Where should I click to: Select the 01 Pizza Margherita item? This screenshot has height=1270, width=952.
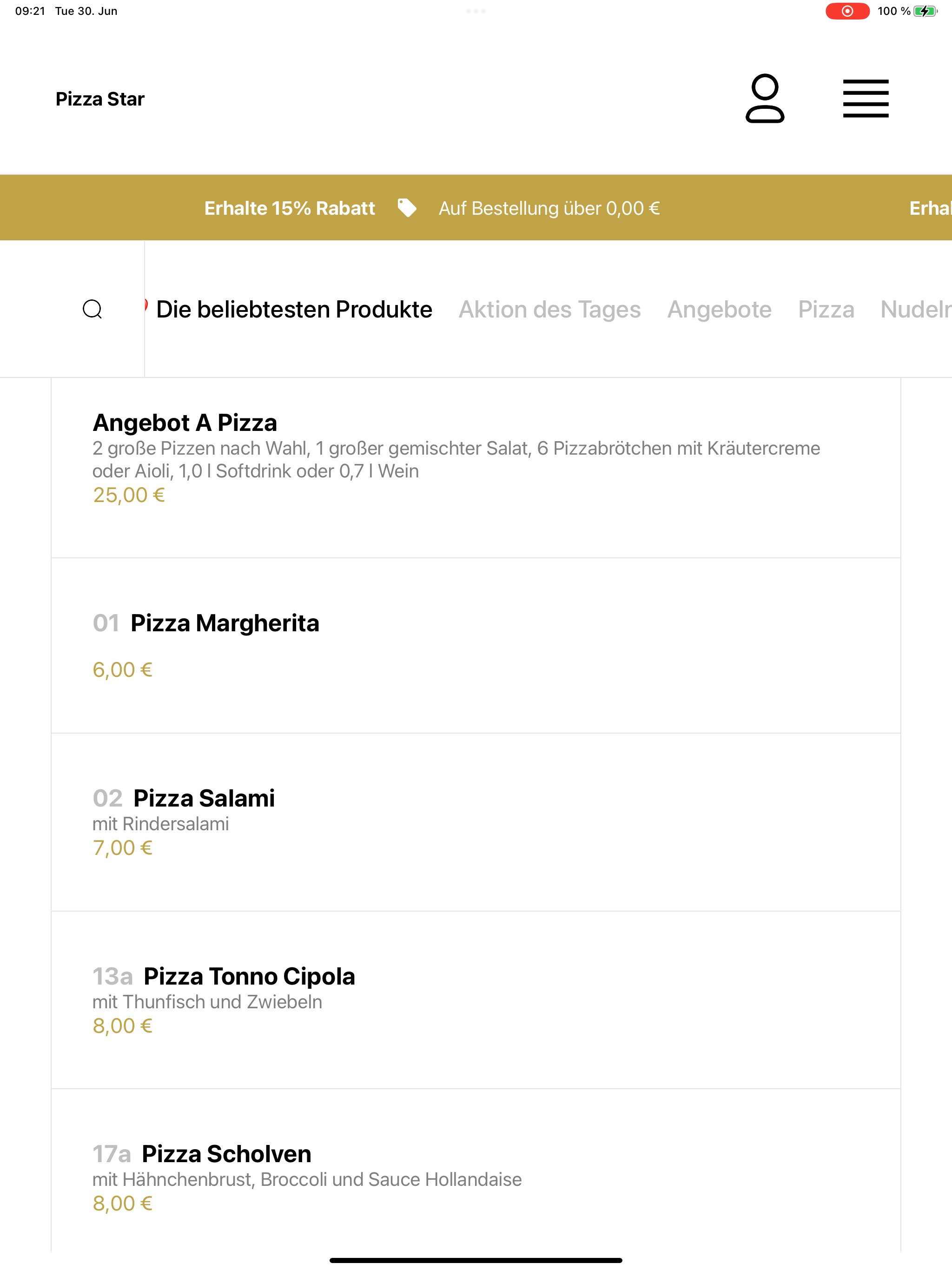point(476,645)
